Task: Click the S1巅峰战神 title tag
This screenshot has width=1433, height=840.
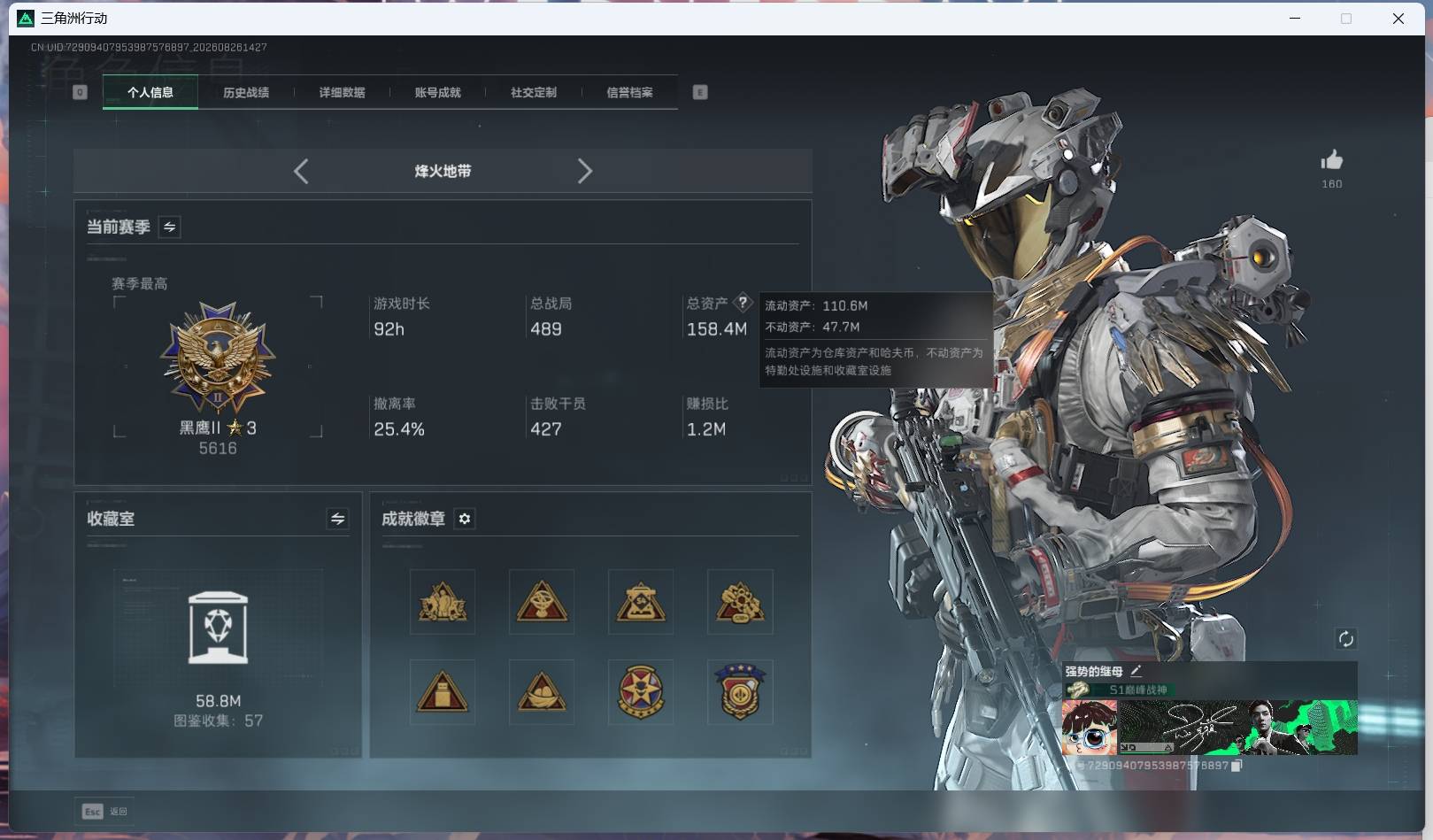Action: 1138,690
